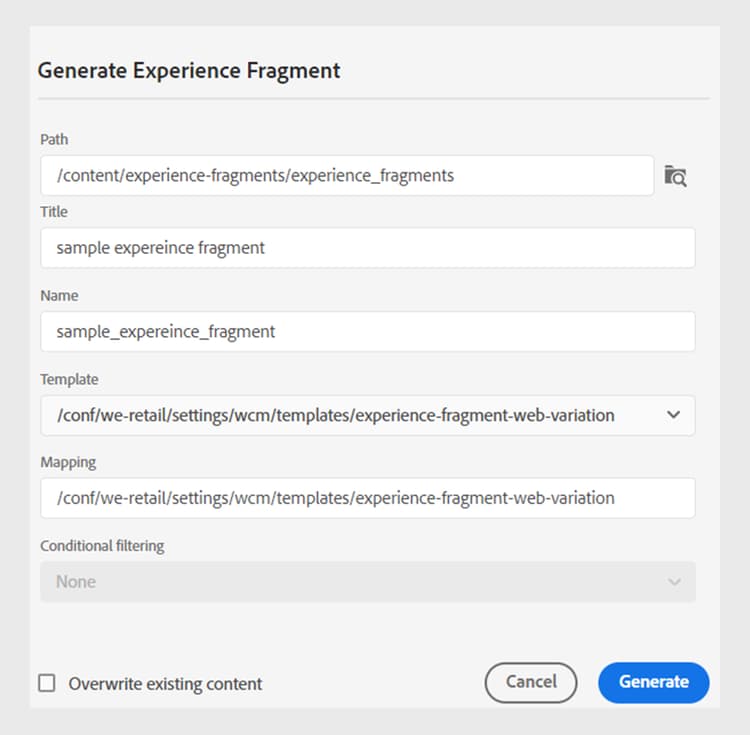Open the Conditional filtering None dropdown
Viewport: 750px width, 735px height.
coord(350,581)
